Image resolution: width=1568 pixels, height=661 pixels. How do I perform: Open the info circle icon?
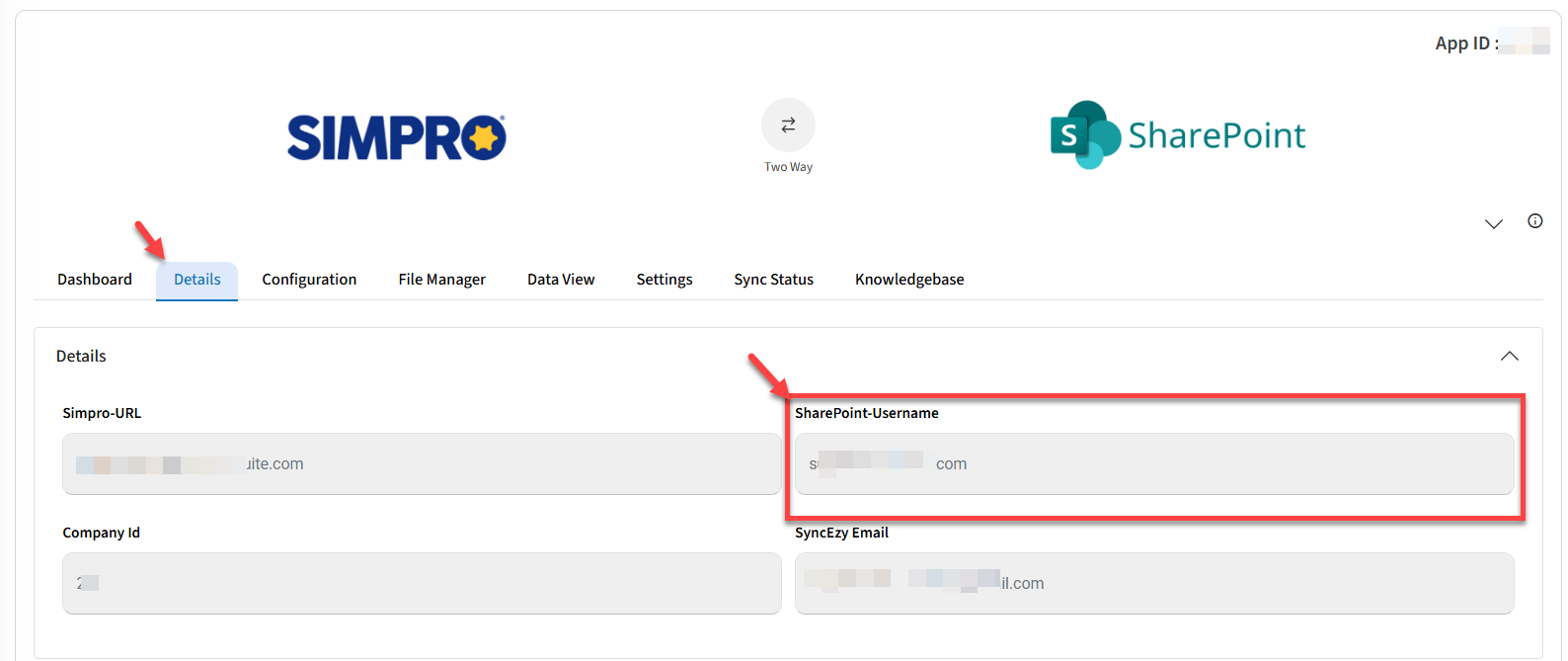tap(1534, 221)
